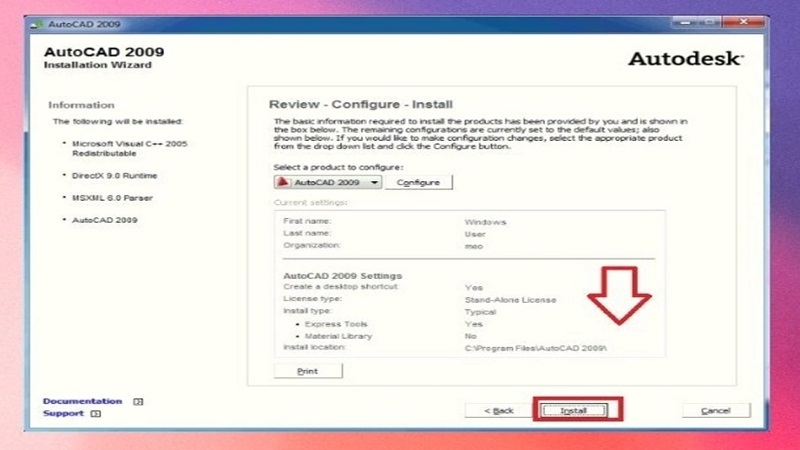Click the red AutoCAD icon in the product selector
800x450 pixels.
283,183
